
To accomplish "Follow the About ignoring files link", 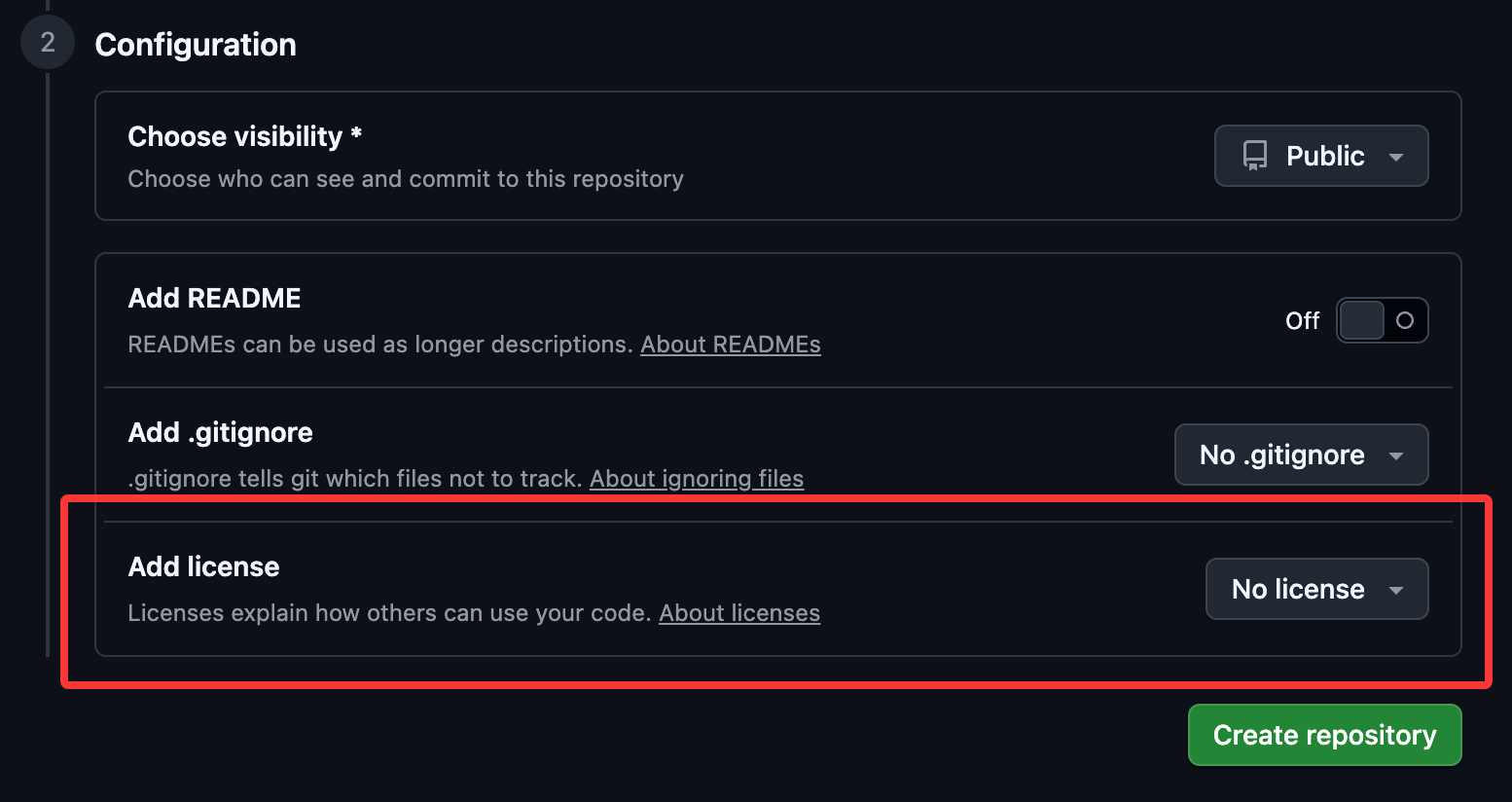I will 697,479.
